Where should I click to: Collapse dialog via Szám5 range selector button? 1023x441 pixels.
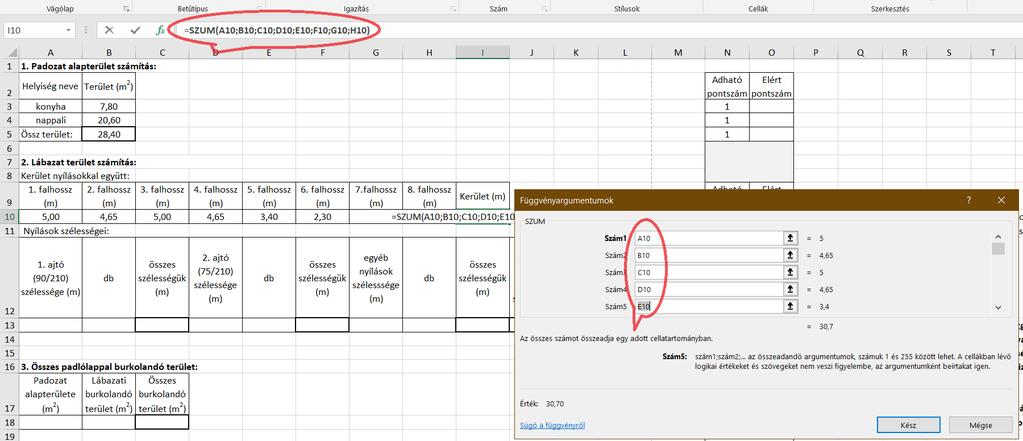(790, 306)
